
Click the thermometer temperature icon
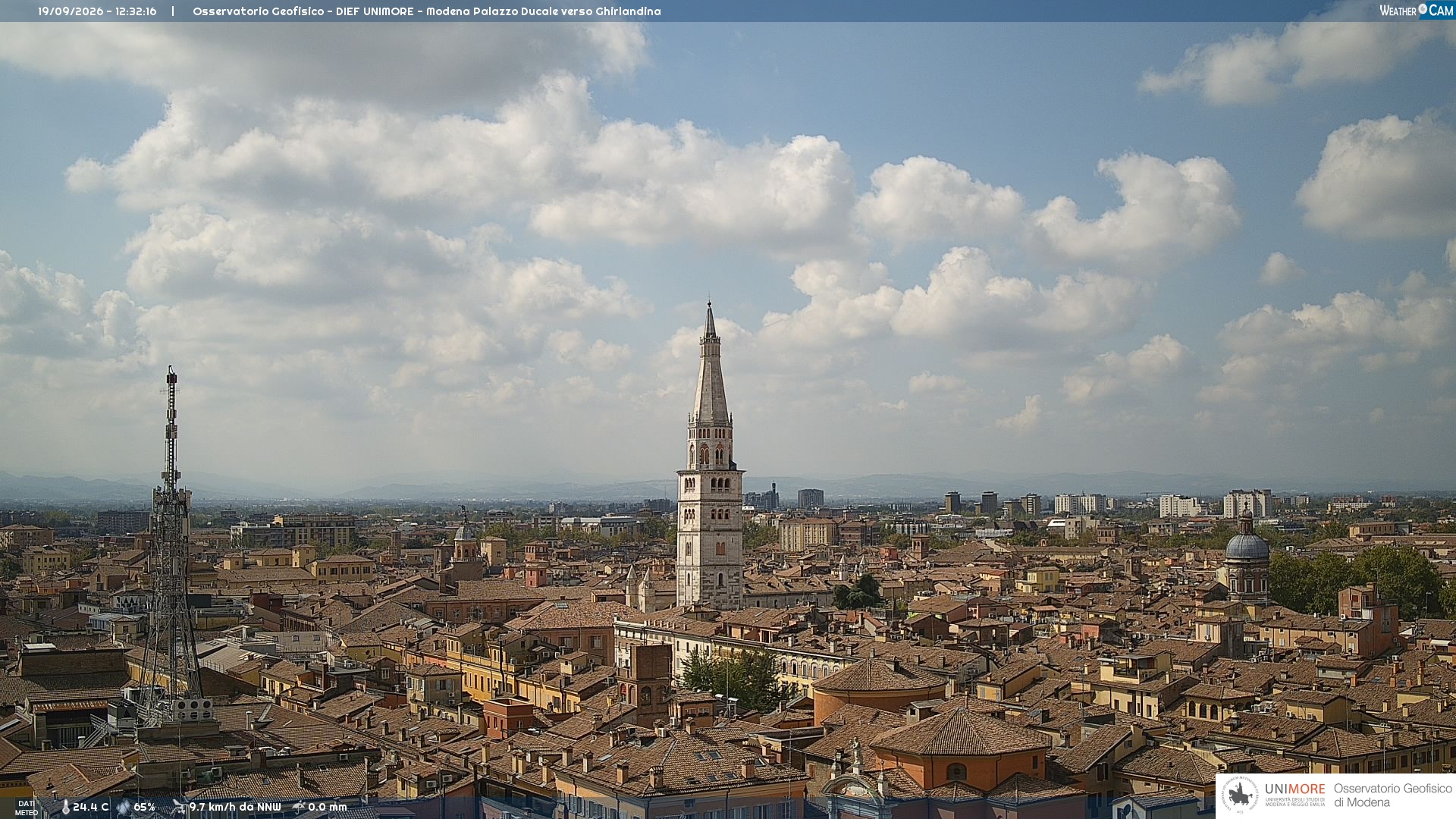click(65, 807)
